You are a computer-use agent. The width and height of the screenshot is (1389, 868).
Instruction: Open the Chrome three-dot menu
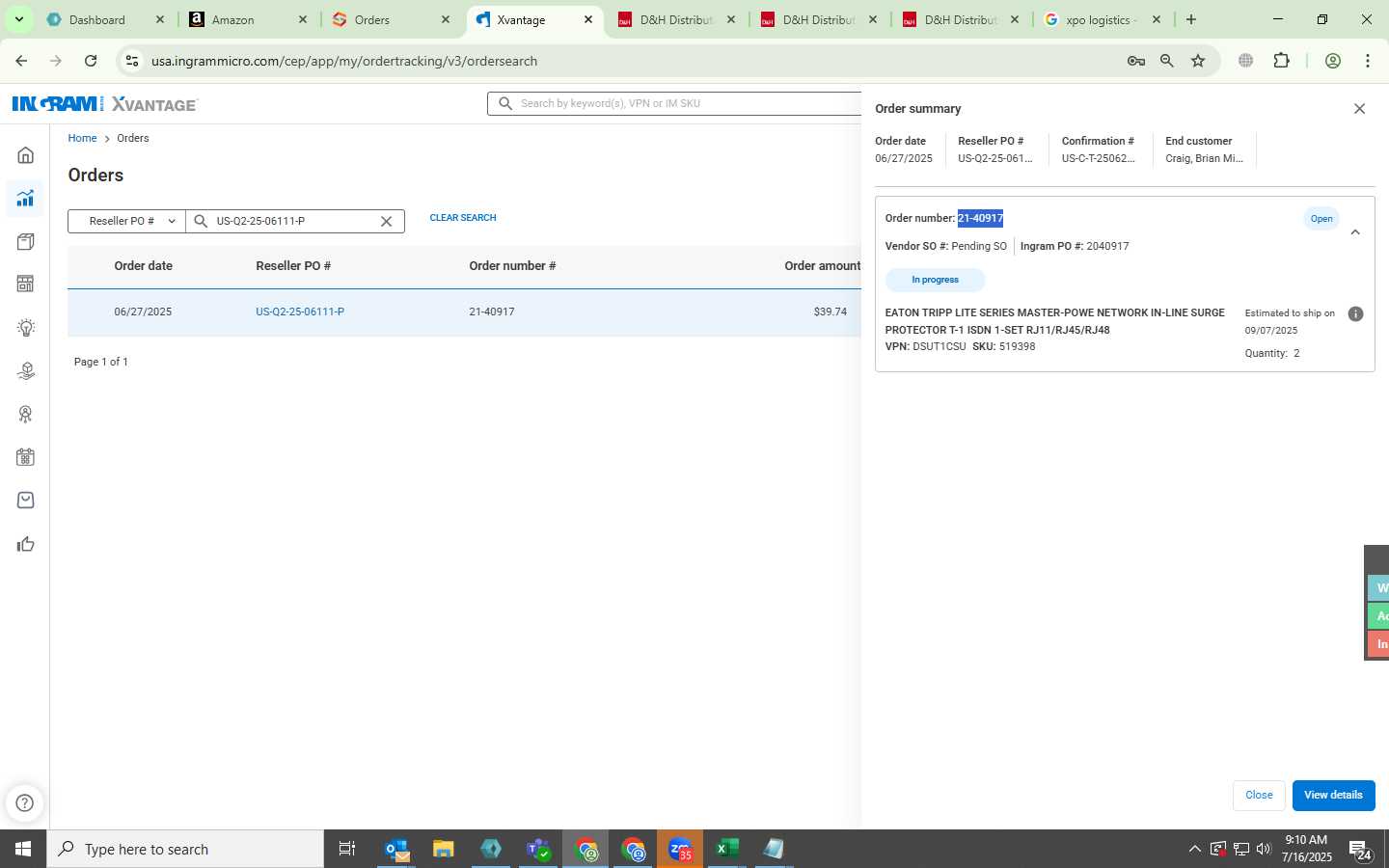[1368, 61]
